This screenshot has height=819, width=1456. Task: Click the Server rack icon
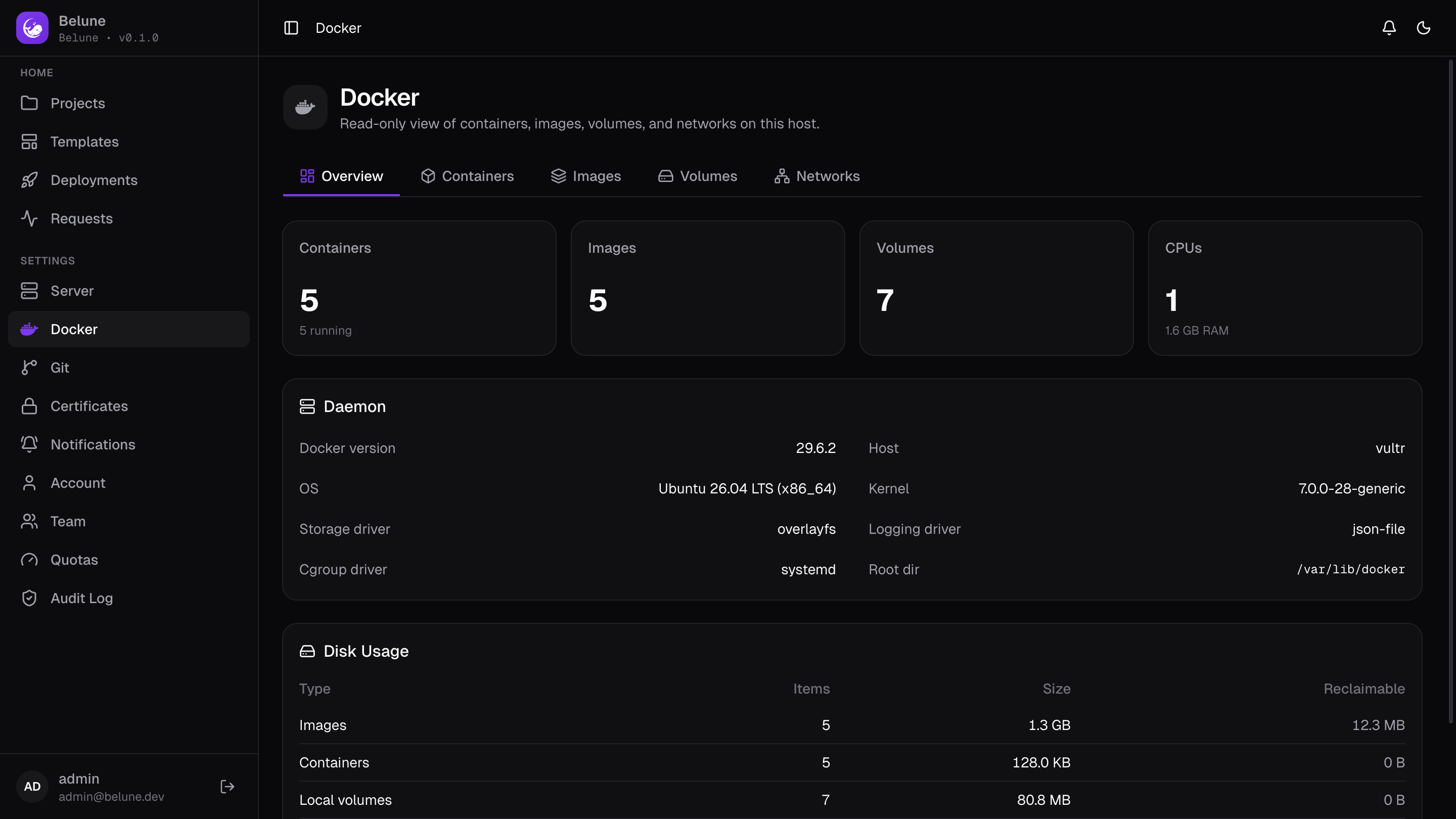(x=29, y=291)
